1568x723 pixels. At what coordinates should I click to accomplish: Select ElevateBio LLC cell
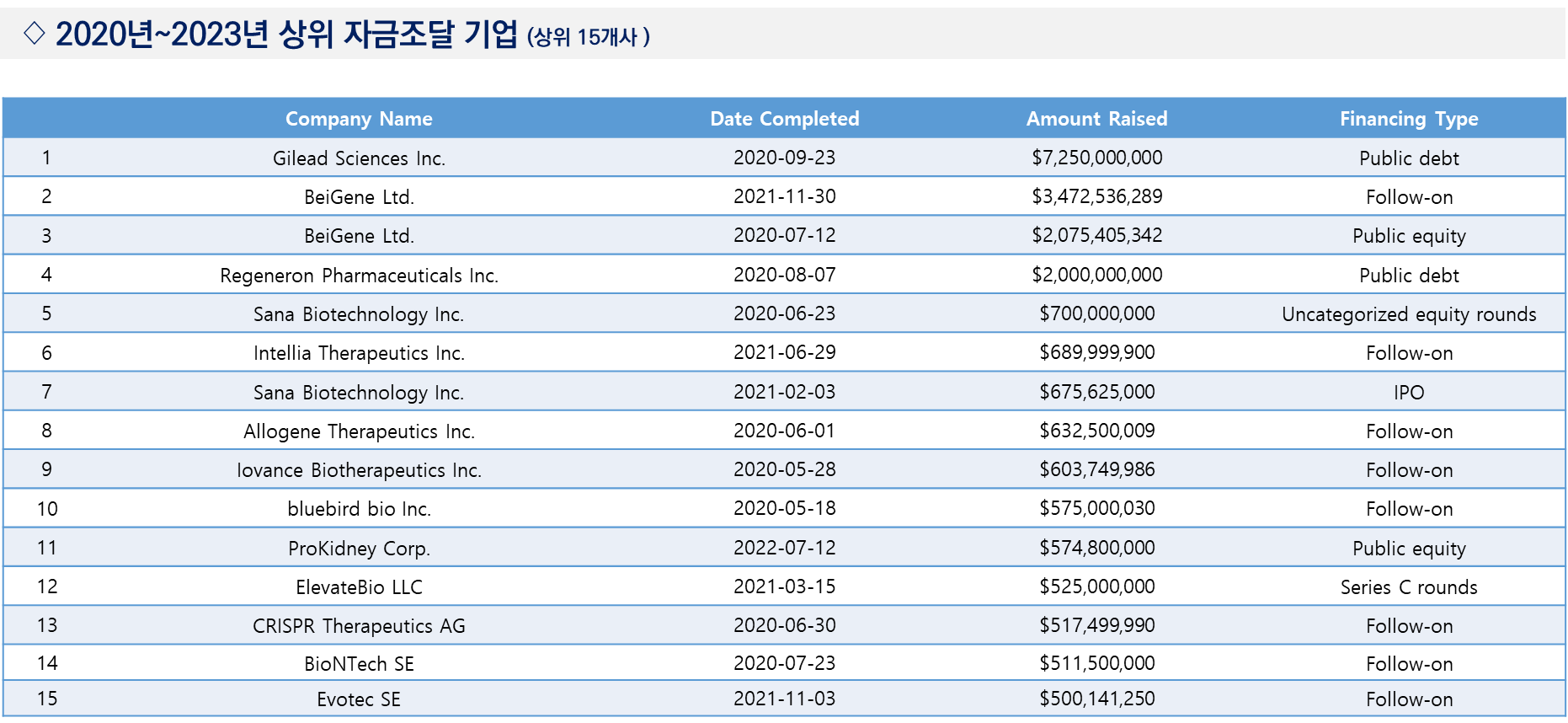click(x=359, y=587)
